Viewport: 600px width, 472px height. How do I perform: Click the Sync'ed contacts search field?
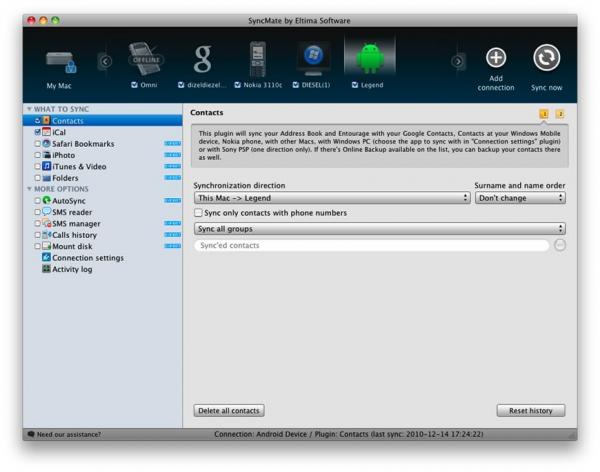point(372,245)
